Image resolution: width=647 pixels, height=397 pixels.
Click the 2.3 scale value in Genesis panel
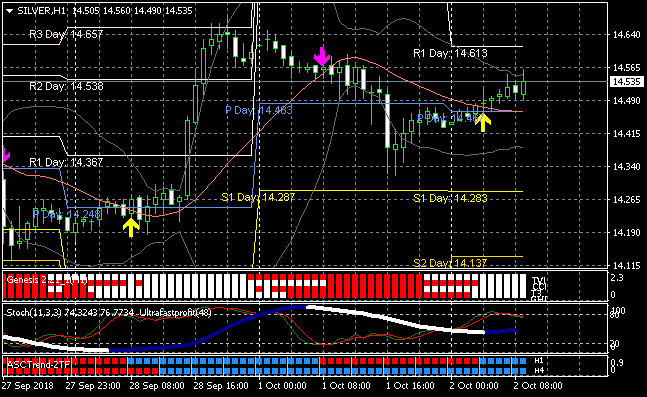616,278
